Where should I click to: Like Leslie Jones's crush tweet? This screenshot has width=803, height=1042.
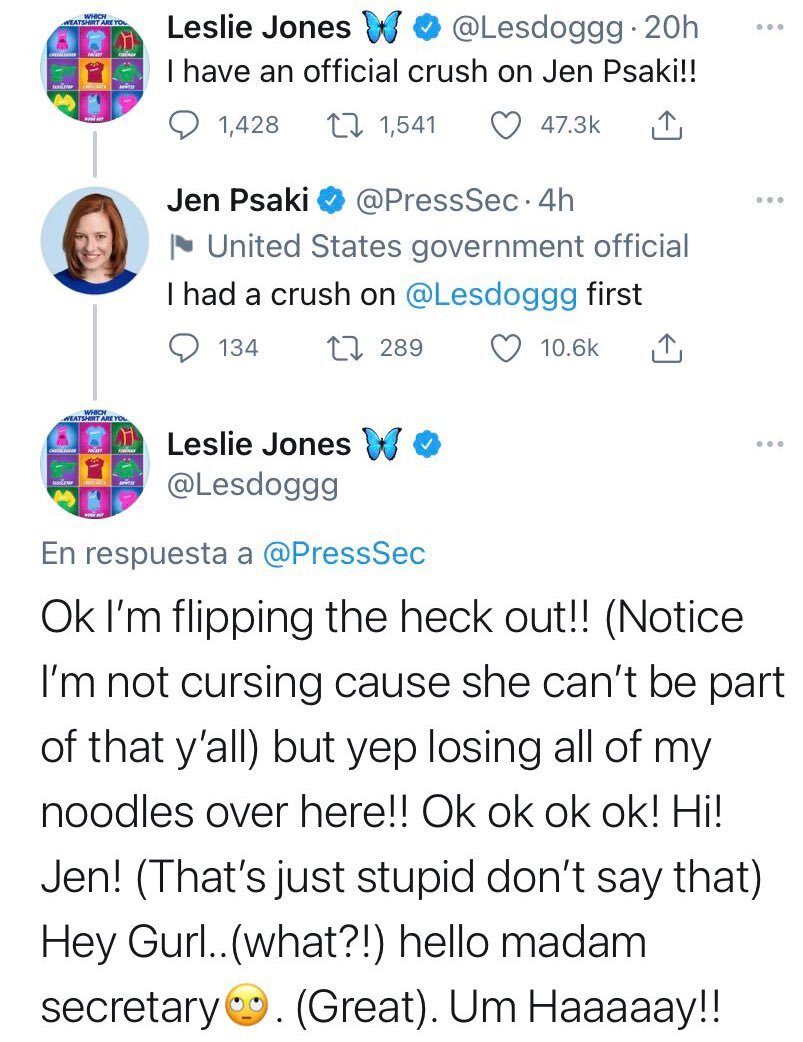[x=508, y=125]
